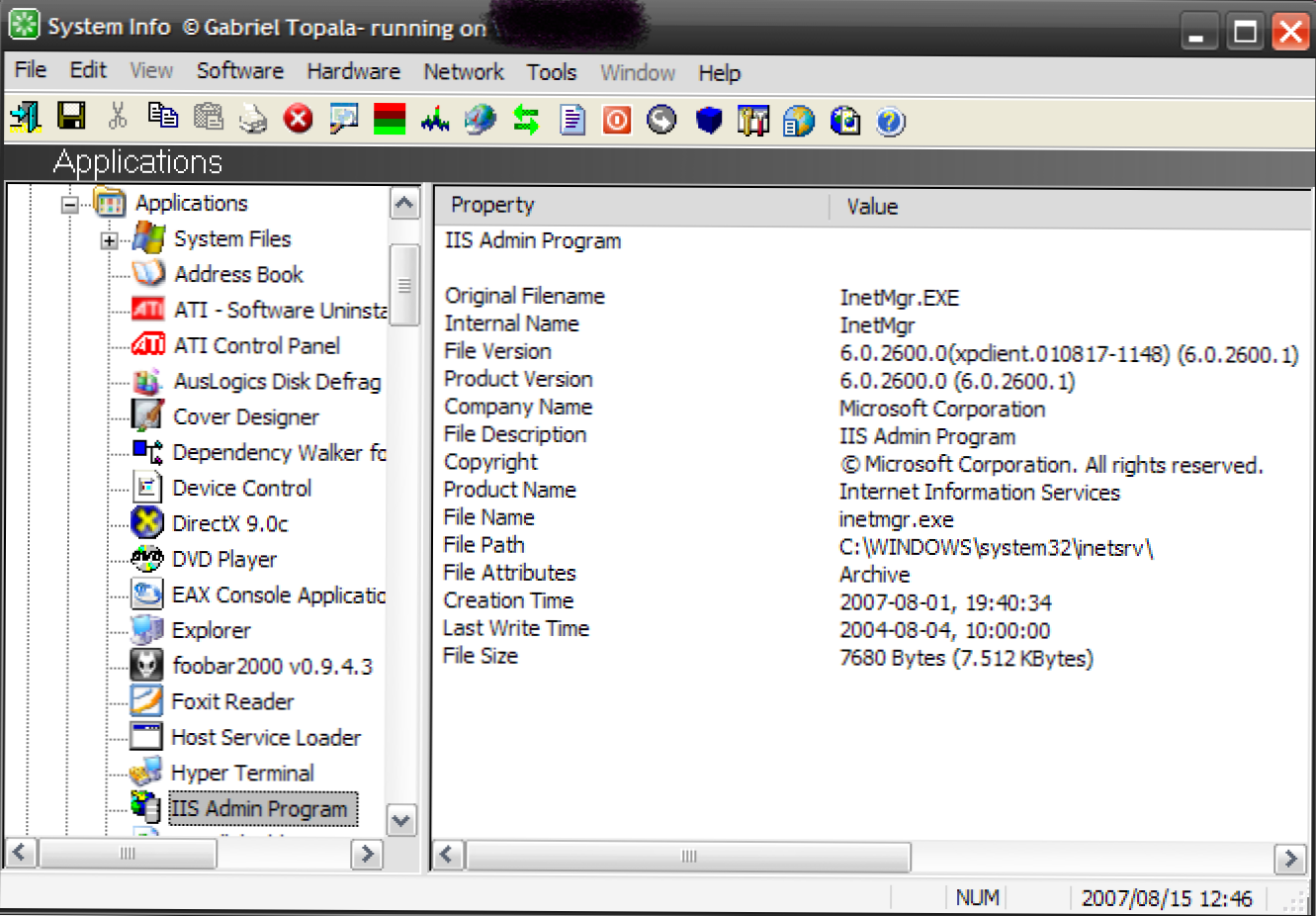Click the green double arrows icon
The image size is (1316, 916).
pos(526,121)
